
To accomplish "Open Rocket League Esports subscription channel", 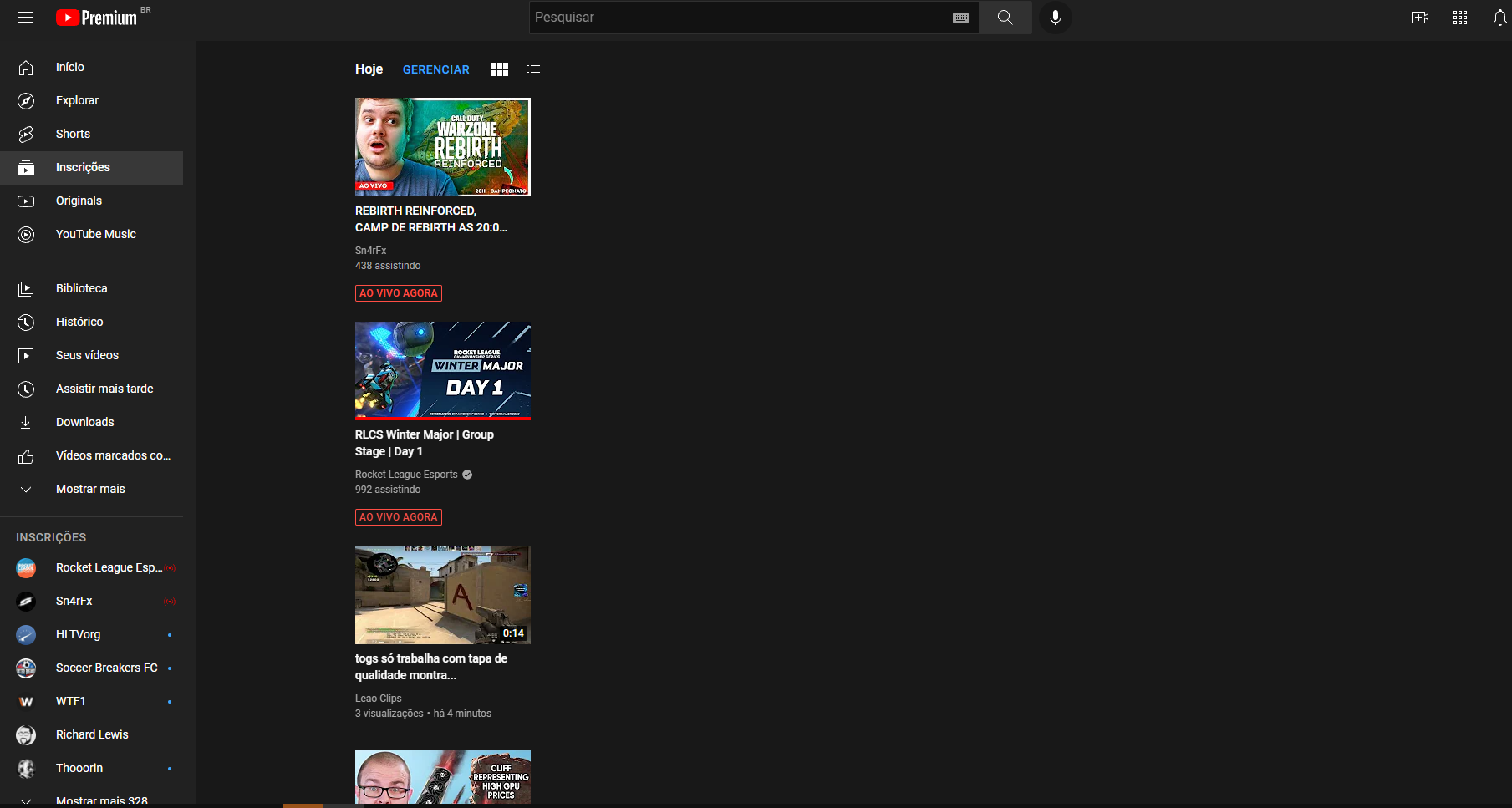I will tap(92, 567).
